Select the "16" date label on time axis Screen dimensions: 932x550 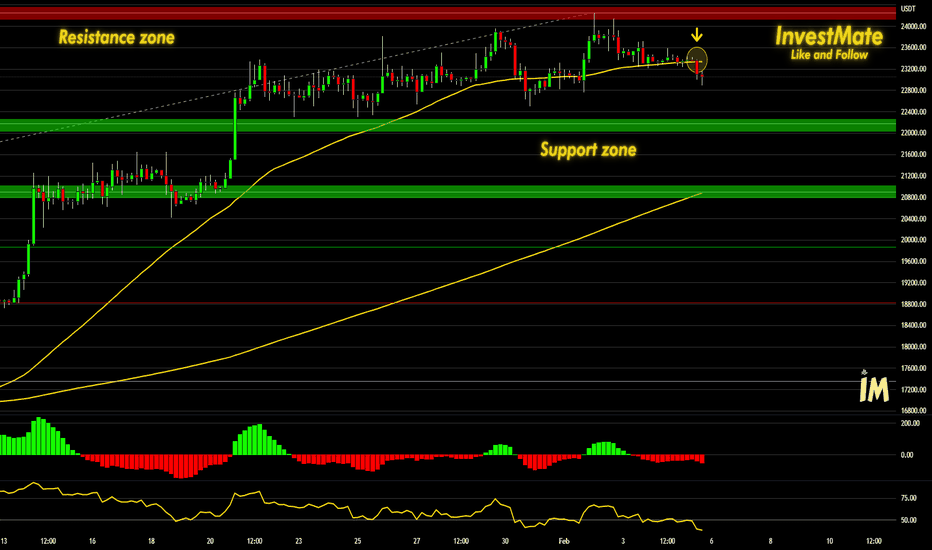[x=93, y=541]
